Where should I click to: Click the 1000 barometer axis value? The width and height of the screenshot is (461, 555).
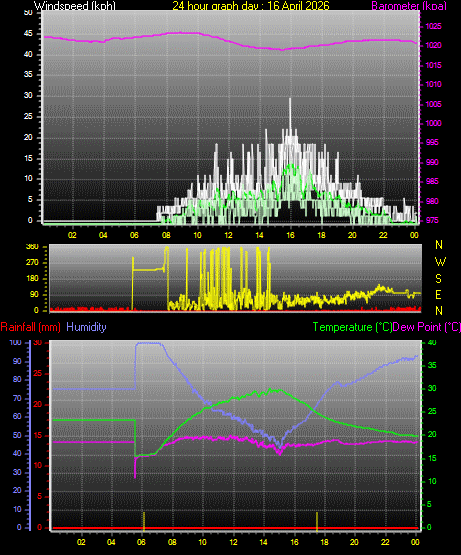433,123
